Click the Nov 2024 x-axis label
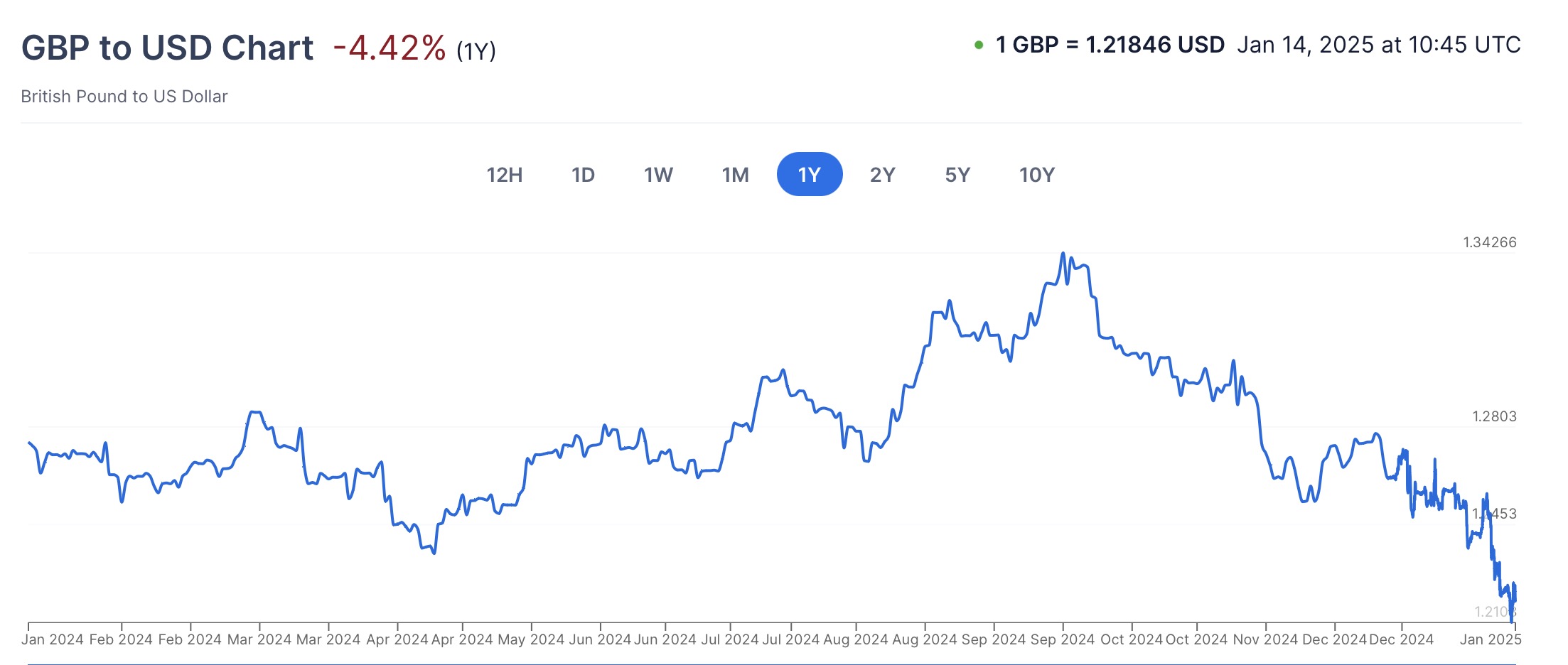The image size is (1568, 665). click(1265, 639)
